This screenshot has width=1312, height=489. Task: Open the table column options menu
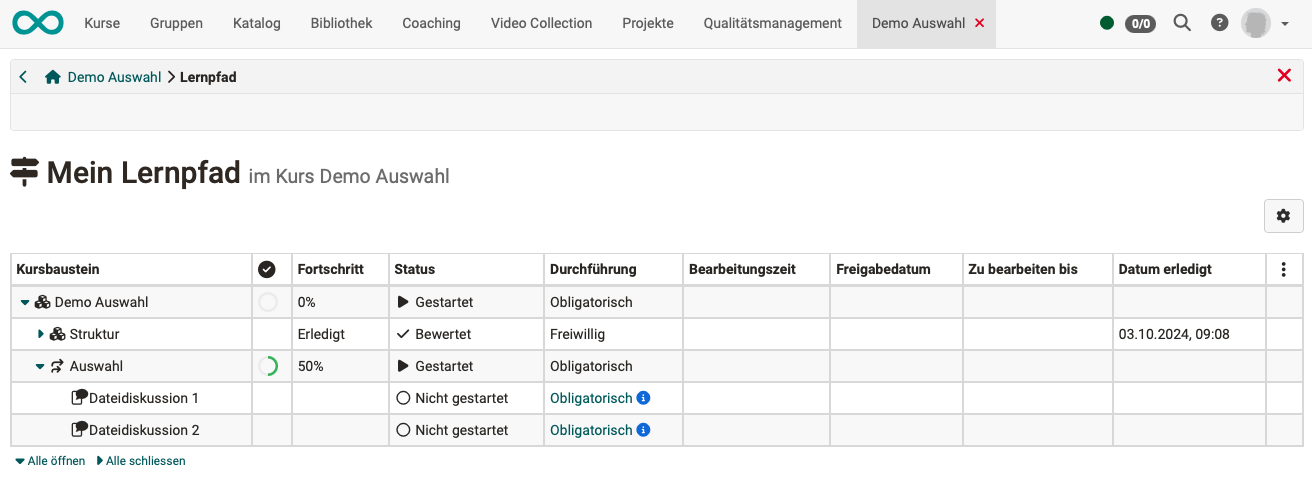coord(1284,269)
